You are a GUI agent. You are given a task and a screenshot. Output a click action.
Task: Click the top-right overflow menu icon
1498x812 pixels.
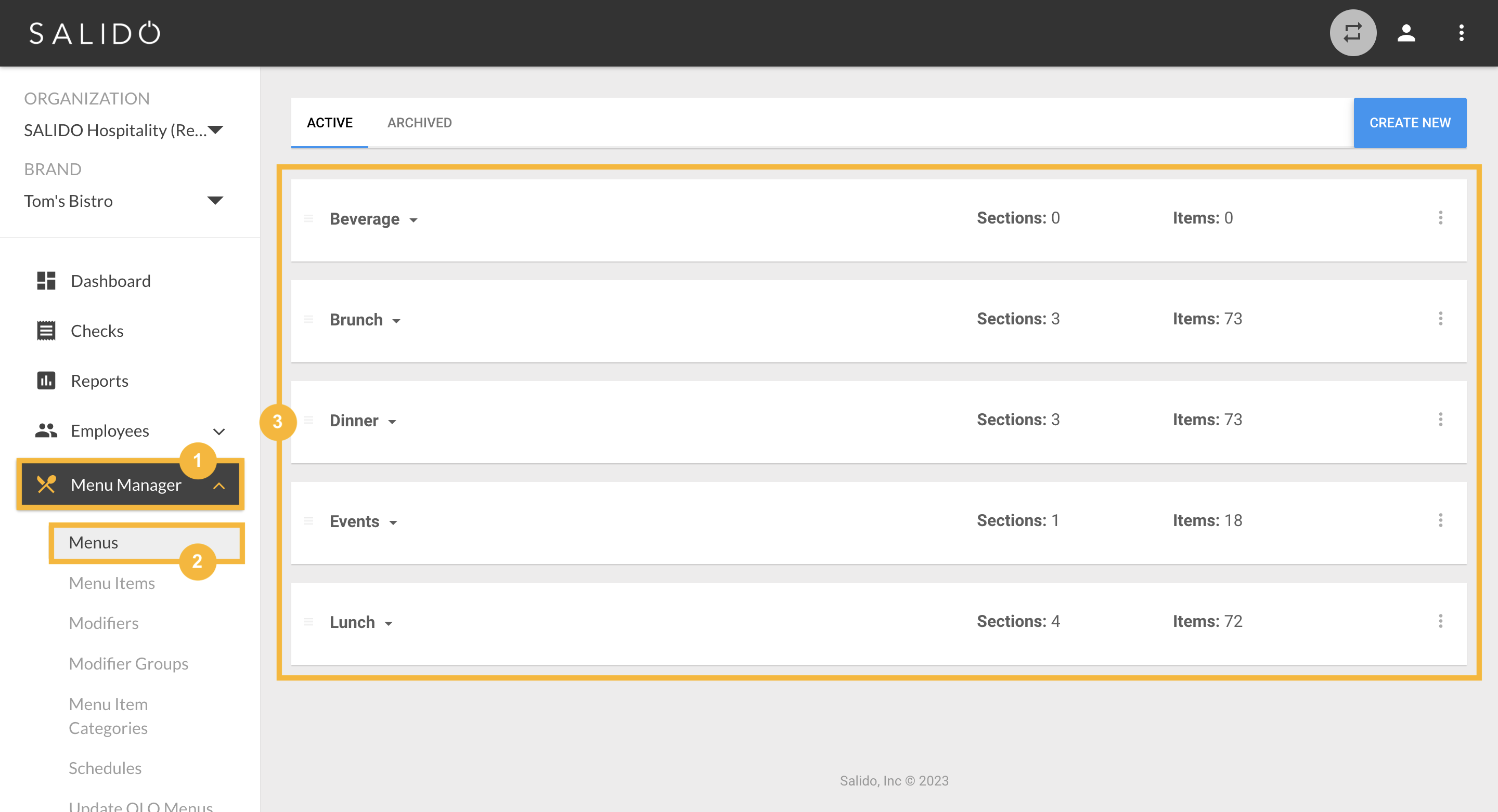tap(1462, 33)
